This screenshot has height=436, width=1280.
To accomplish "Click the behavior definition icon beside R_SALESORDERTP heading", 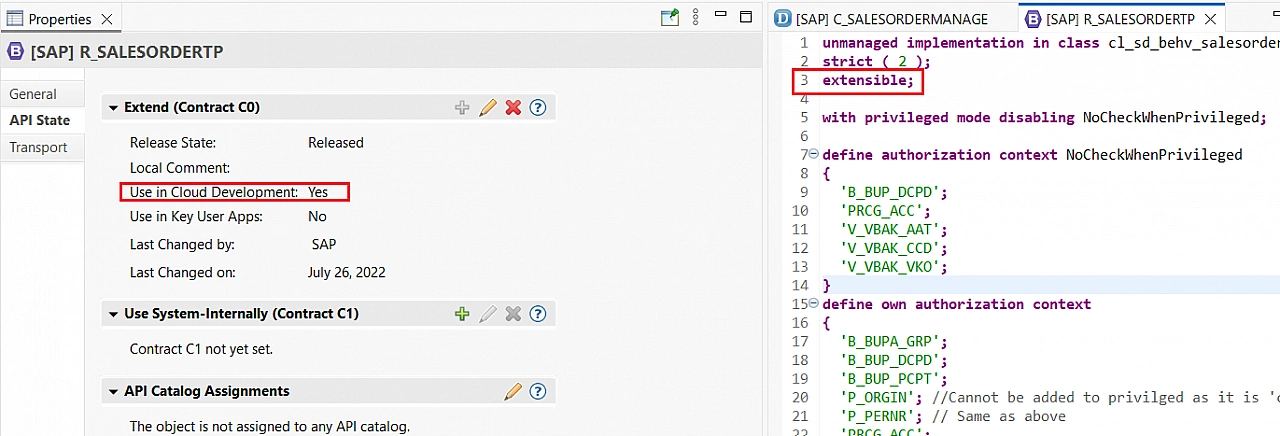I will click(15, 51).
